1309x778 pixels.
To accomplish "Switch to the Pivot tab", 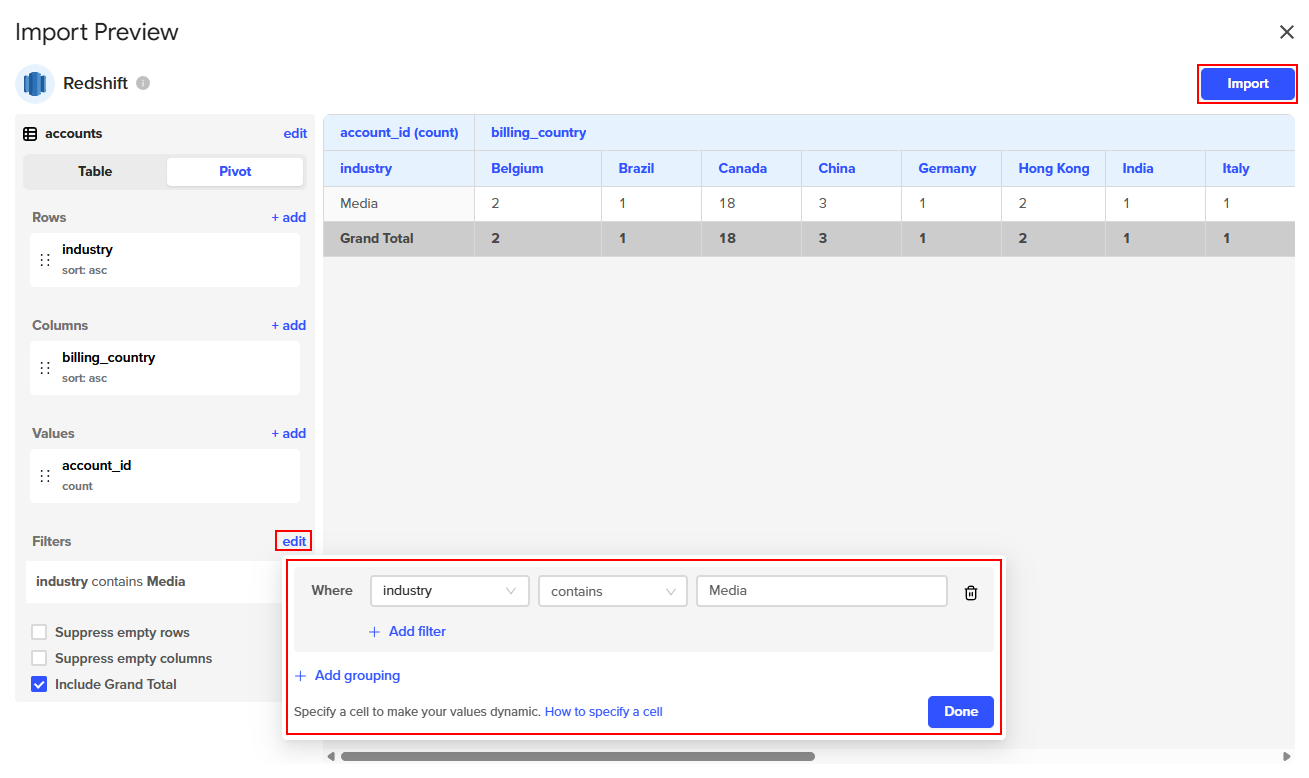I will click(x=235, y=171).
